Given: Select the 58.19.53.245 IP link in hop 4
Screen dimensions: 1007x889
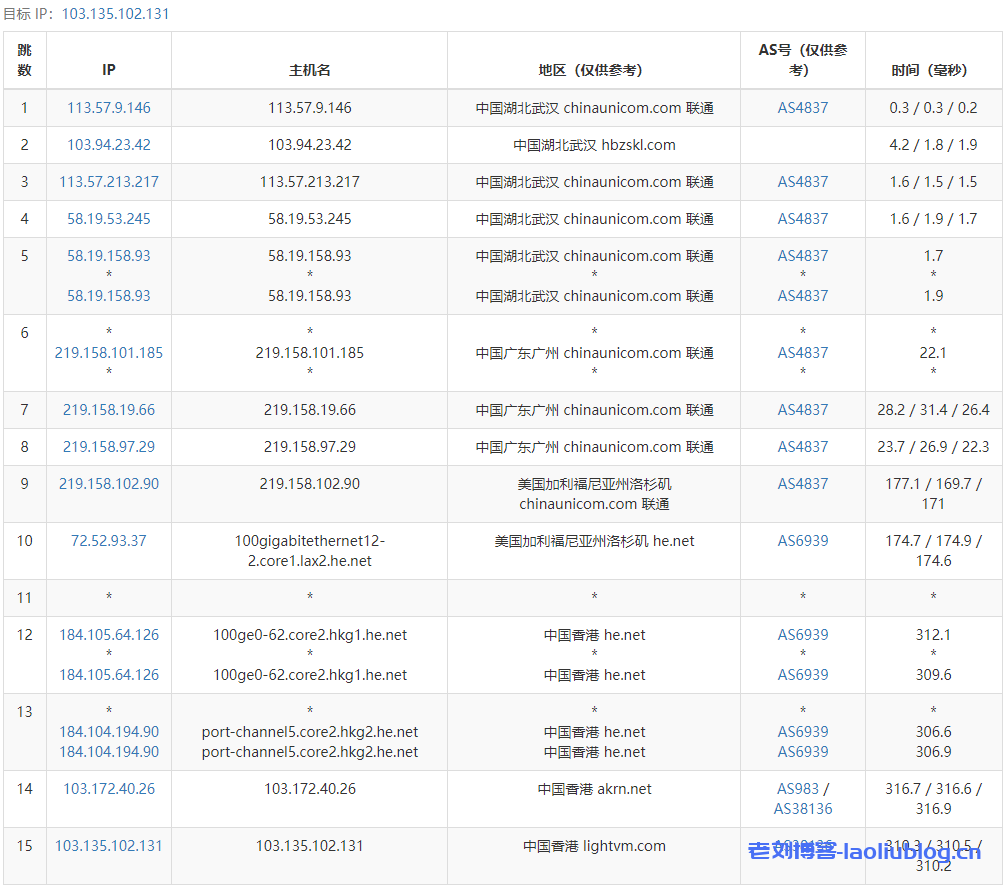Looking at the screenshot, I should click(109, 219).
